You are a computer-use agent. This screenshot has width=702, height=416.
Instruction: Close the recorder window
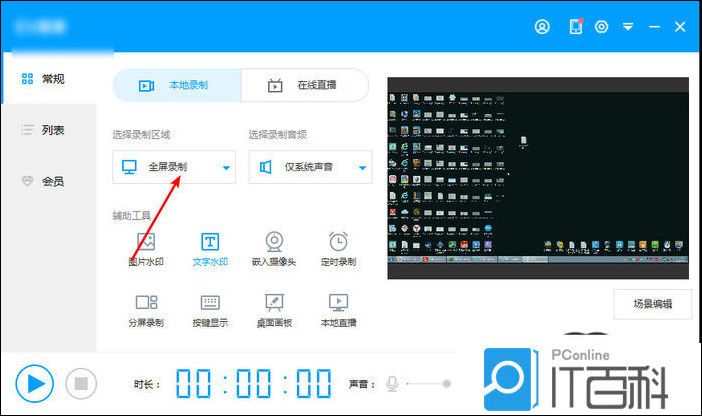(680, 27)
